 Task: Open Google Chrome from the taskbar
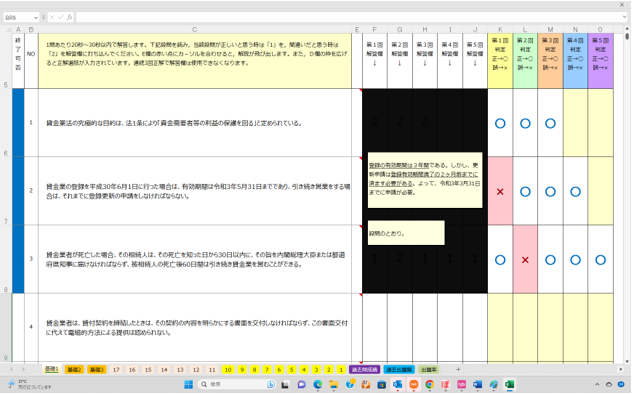pyautogui.click(x=430, y=384)
